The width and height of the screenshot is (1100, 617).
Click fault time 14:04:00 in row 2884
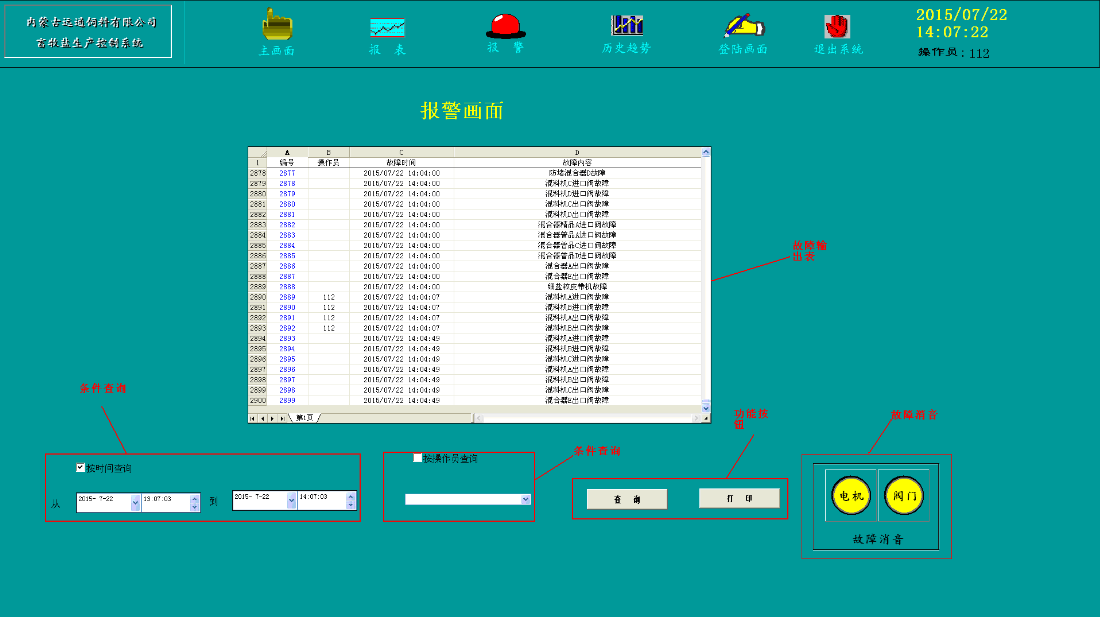click(x=401, y=235)
